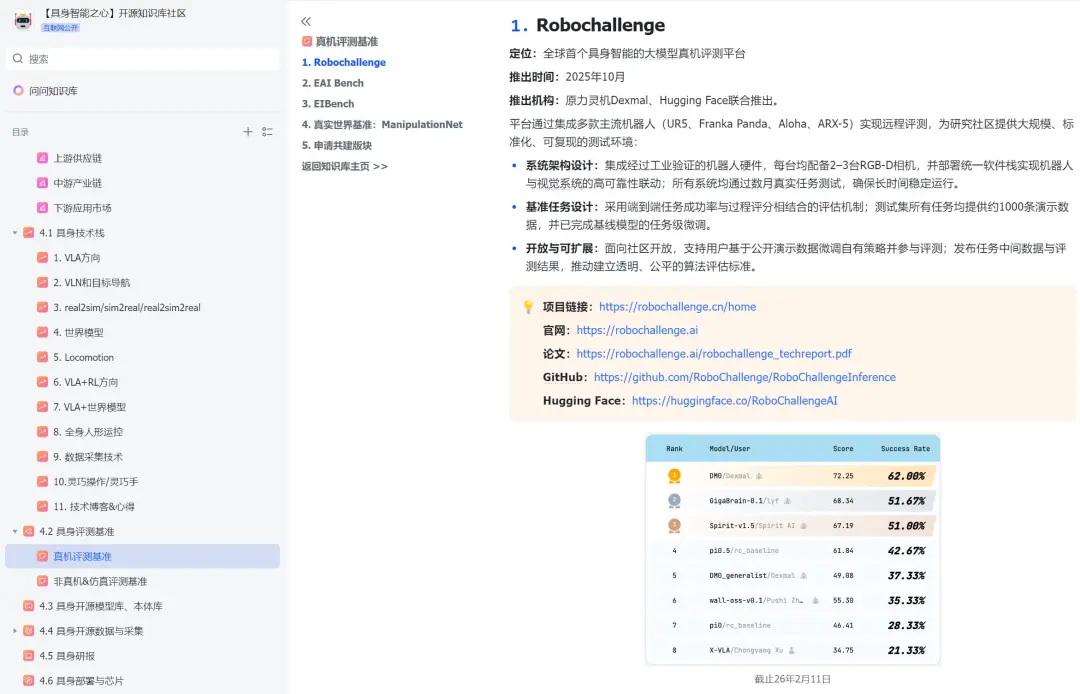
Task: Click the 目录 label in sidebar
Action: click(x=20, y=132)
